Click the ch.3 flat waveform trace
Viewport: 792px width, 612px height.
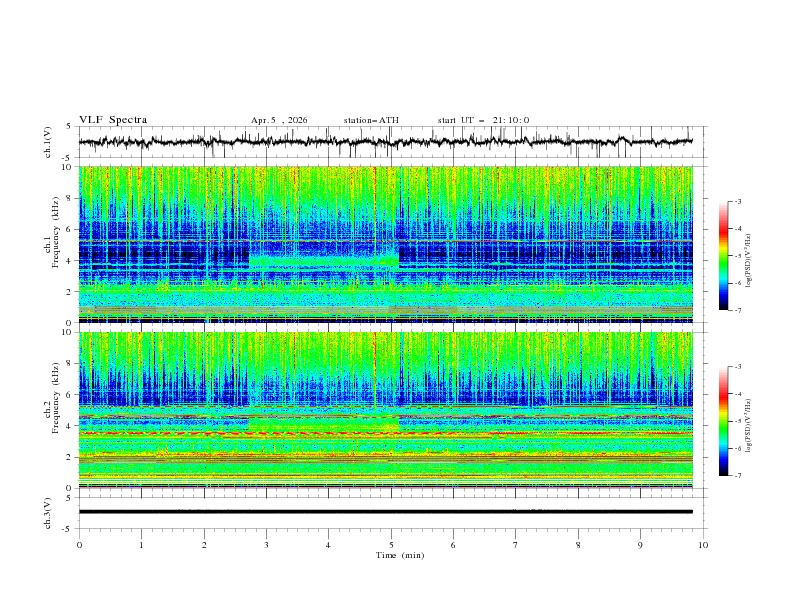coord(386,512)
